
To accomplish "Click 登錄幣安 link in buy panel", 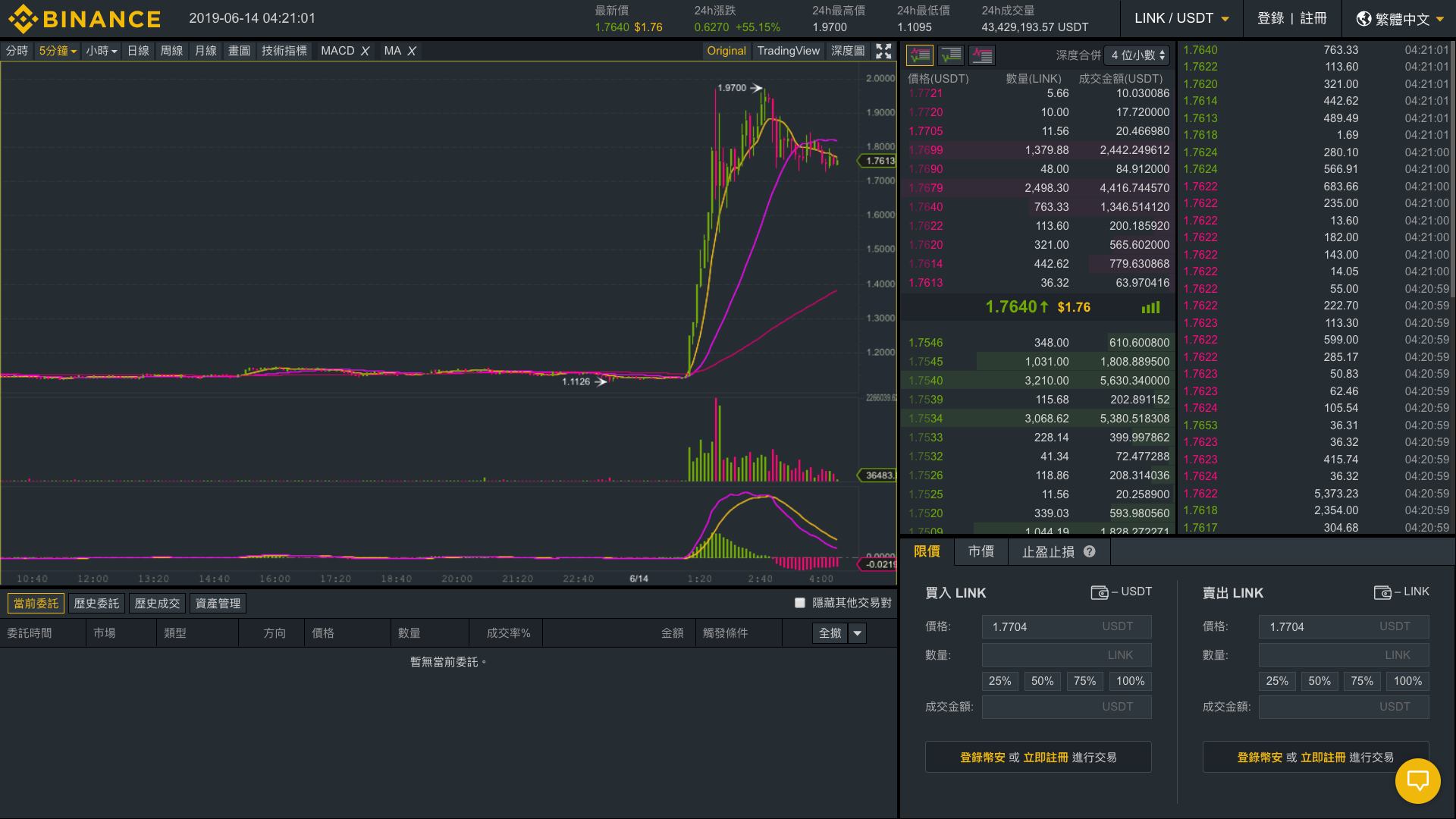I will 983,758.
